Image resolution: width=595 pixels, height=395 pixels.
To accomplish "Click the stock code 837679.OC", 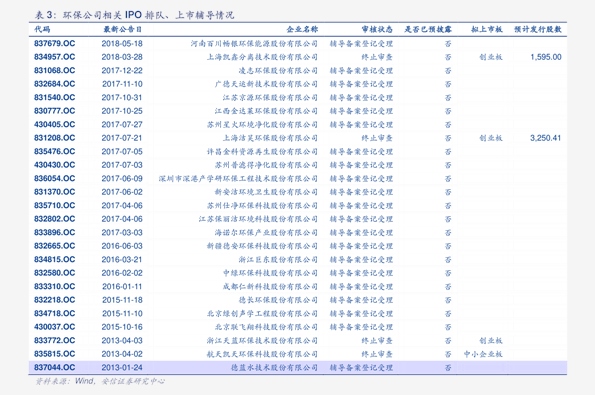I will tap(55, 44).
